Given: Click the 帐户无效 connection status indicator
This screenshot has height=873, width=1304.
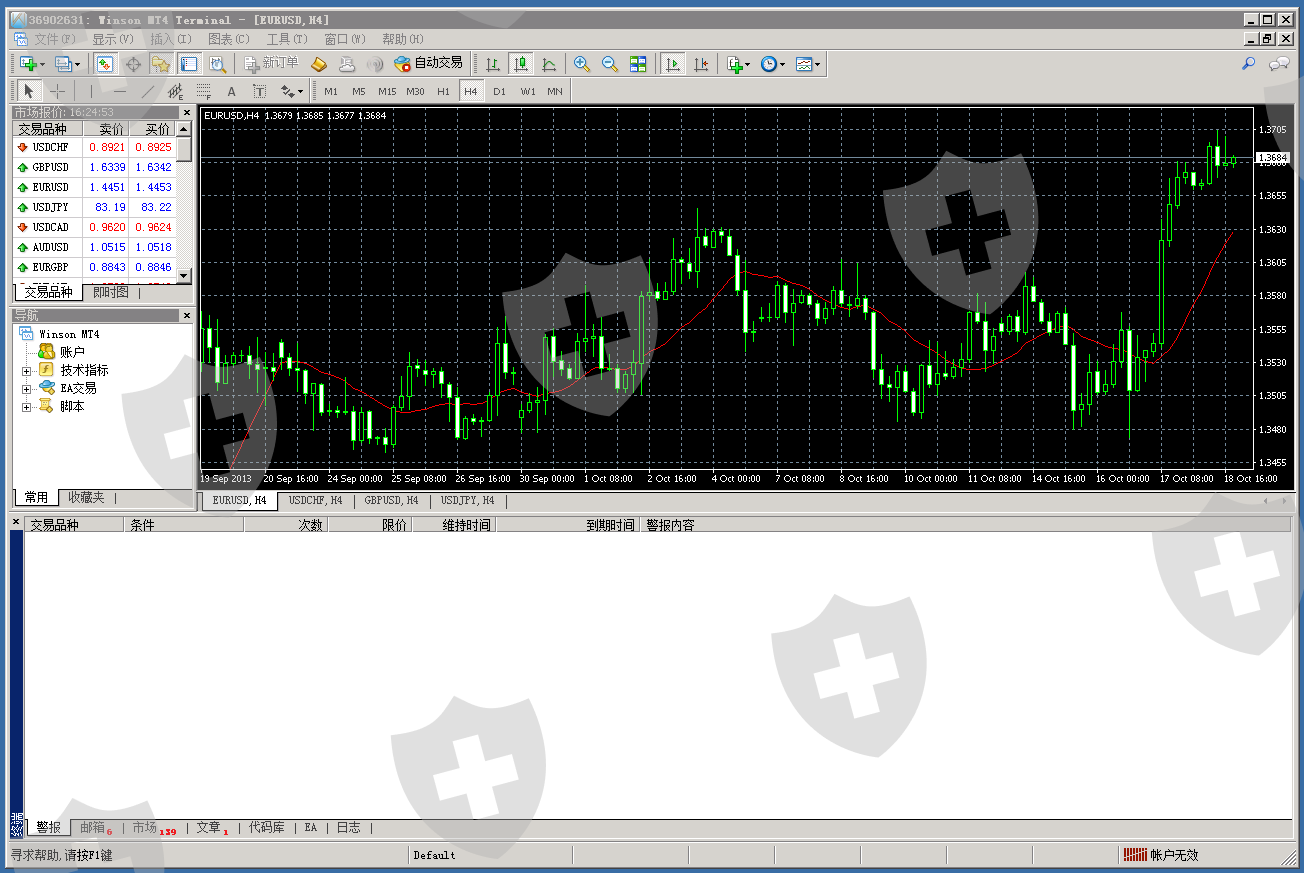Looking at the screenshot, I should point(1160,855).
